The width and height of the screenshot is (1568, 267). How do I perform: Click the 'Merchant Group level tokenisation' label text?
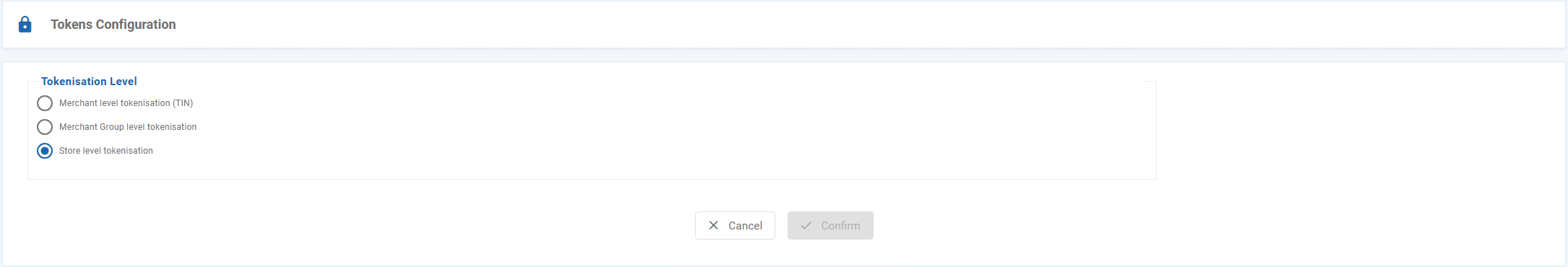(x=128, y=127)
